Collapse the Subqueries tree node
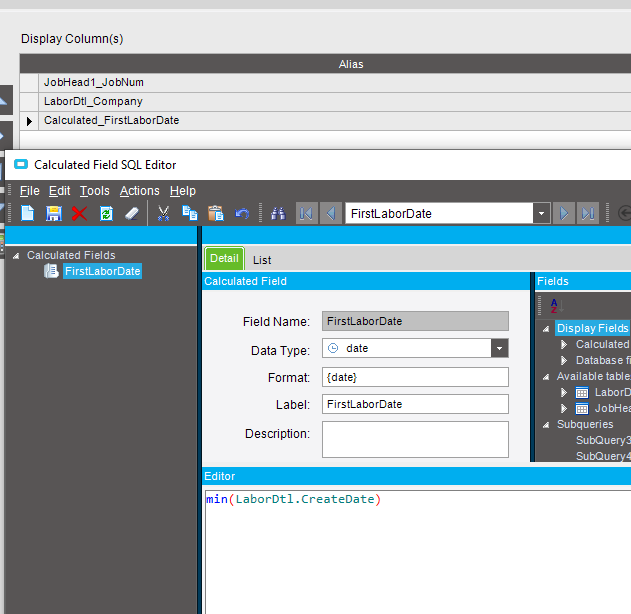The height and width of the screenshot is (614, 631). [546, 425]
